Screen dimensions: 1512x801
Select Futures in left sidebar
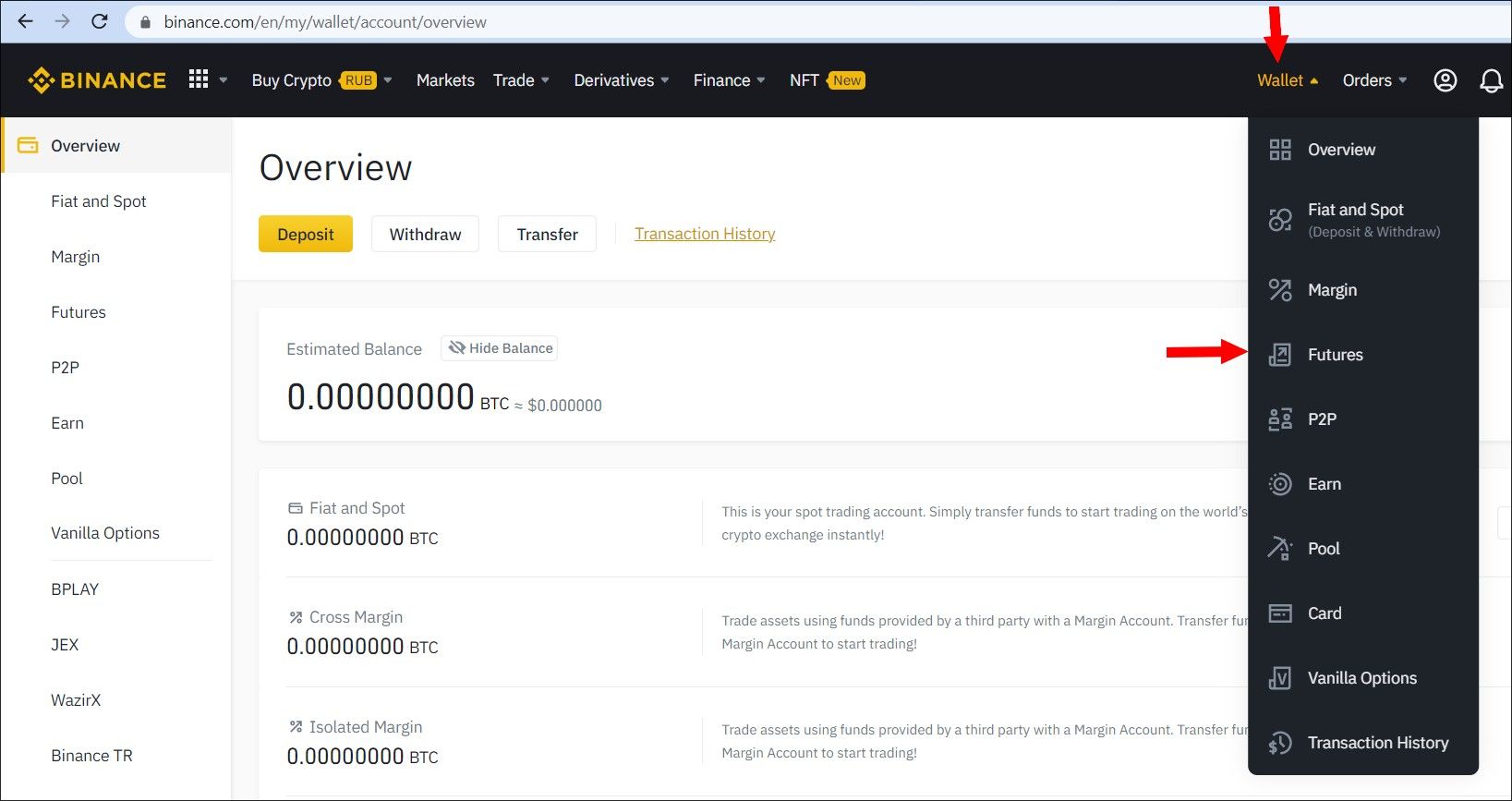(x=79, y=312)
